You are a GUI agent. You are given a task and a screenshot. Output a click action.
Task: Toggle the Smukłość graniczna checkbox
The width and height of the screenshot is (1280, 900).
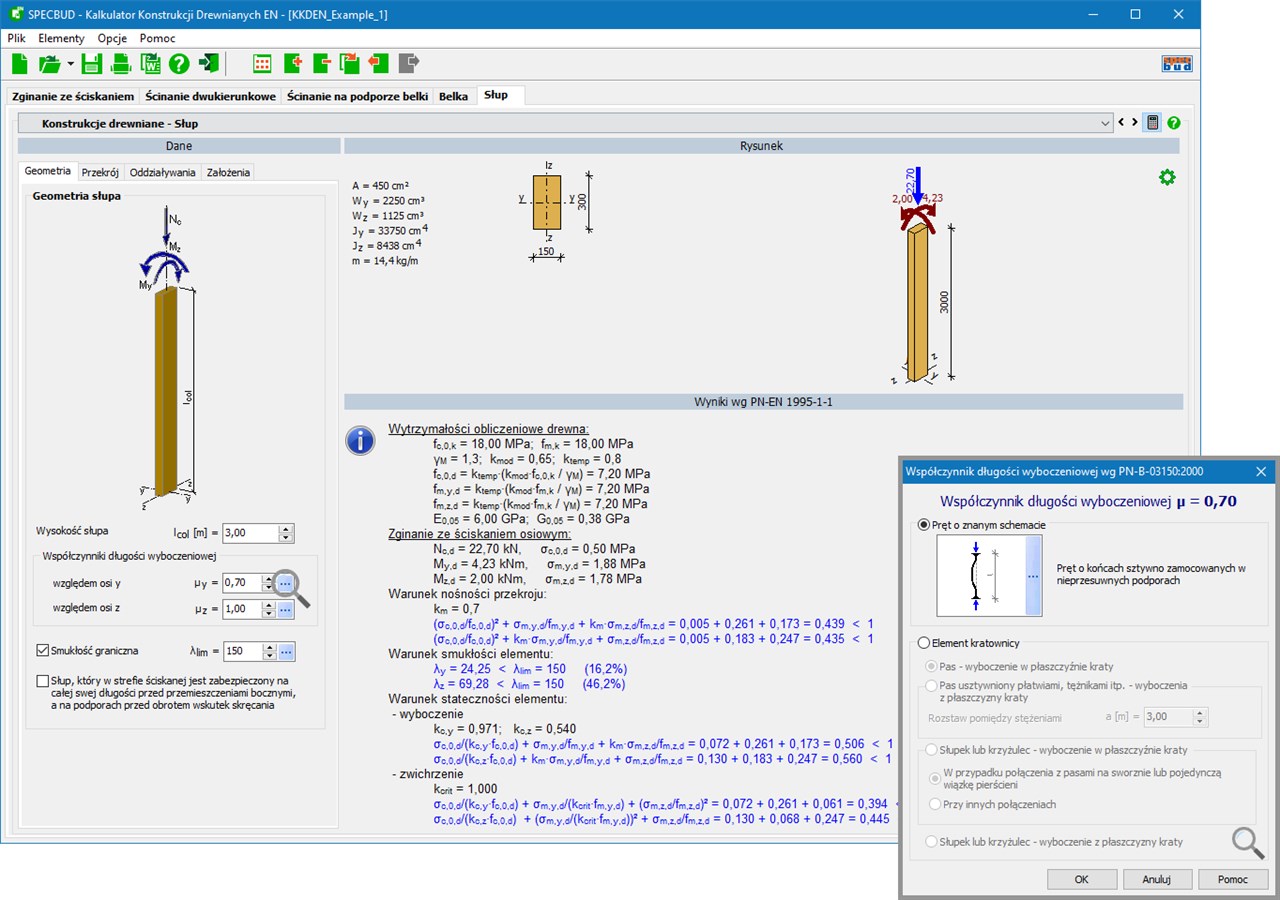[x=42, y=651]
